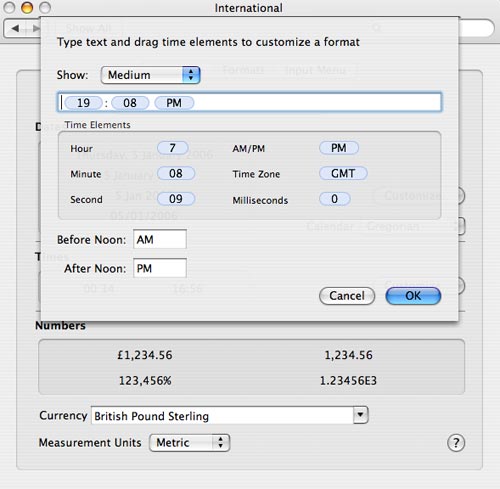Select the 19 hour token in format field
This screenshot has width=500, height=489.
coord(83,103)
